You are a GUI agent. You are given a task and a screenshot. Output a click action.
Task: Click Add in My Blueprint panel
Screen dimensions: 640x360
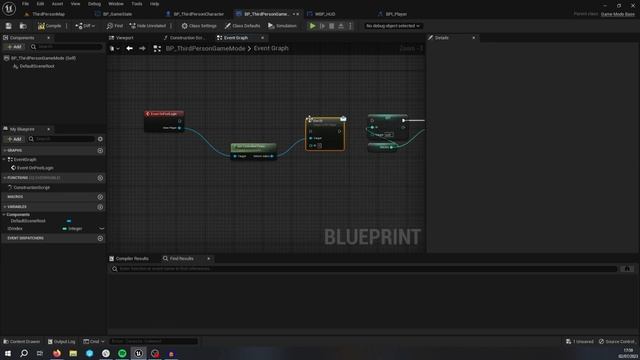pyautogui.click(x=14, y=139)
